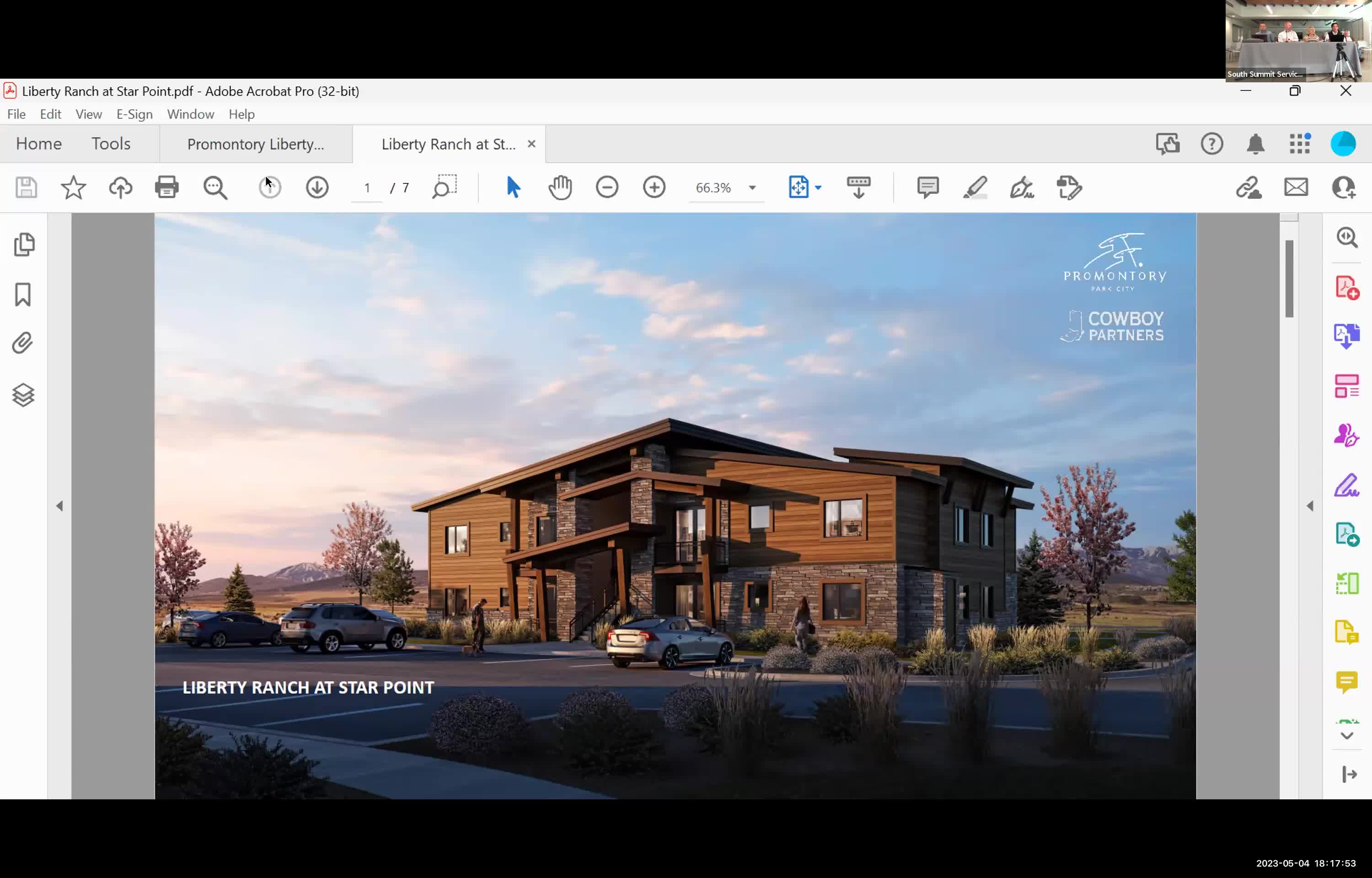This screenshot has height=878, width=1372.
Task: Open the Organize Pages tool
Action: (1347, 385)
